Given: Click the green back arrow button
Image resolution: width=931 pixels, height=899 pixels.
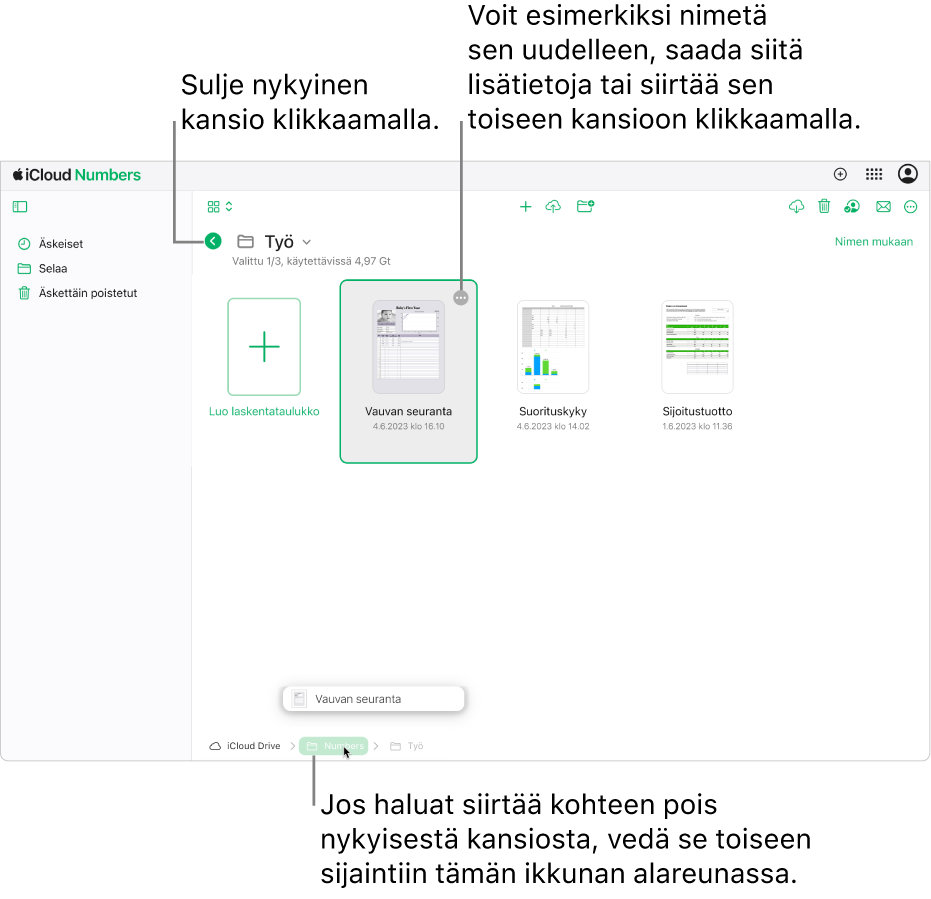Looking at the screenshot, I should coord(213,241).
